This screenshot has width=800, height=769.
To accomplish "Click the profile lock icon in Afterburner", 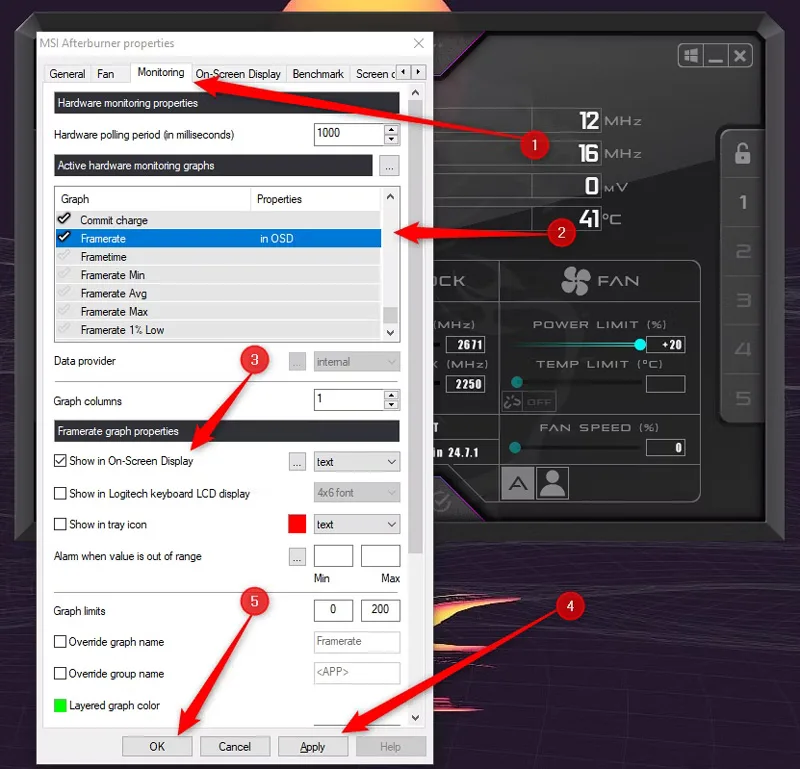I will 742,153.
